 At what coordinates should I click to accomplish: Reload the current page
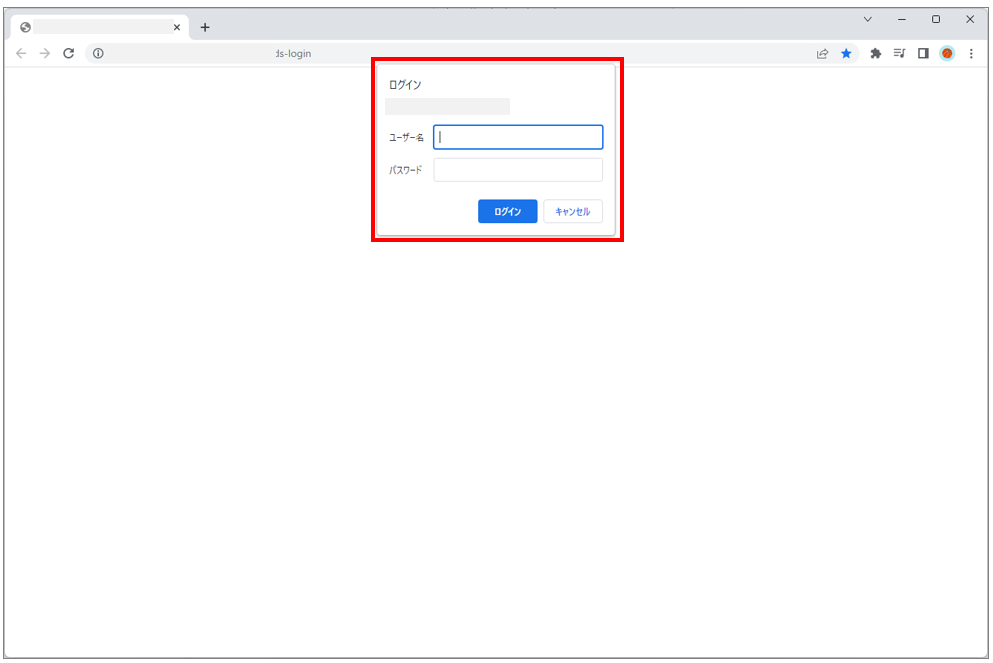[x=68, y=54]
